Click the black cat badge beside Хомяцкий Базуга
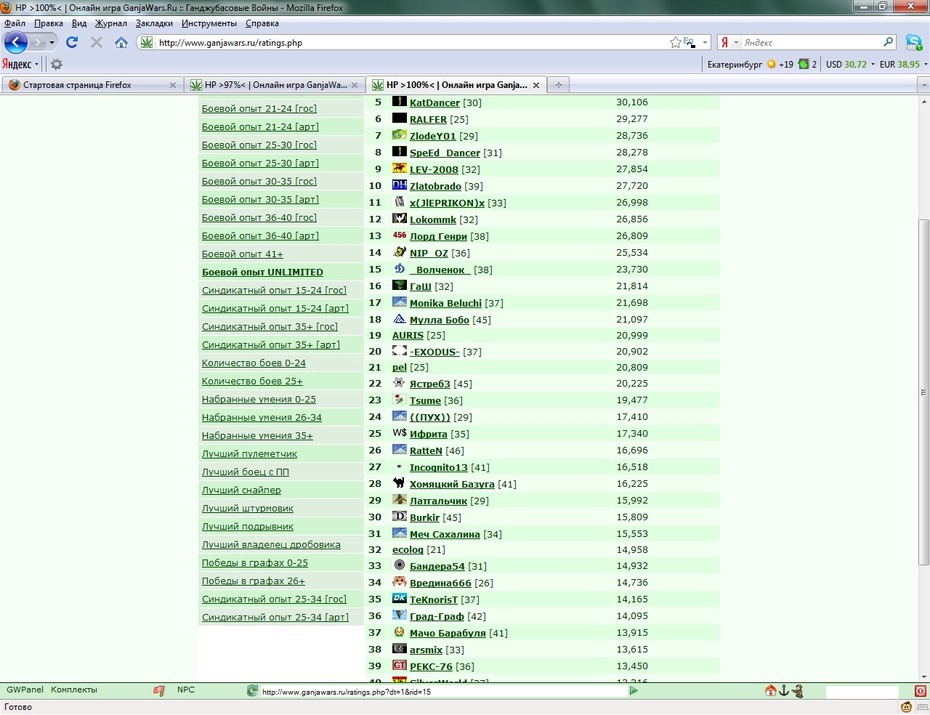This screenshot has width=930, height=715. [x=399, y=483]
